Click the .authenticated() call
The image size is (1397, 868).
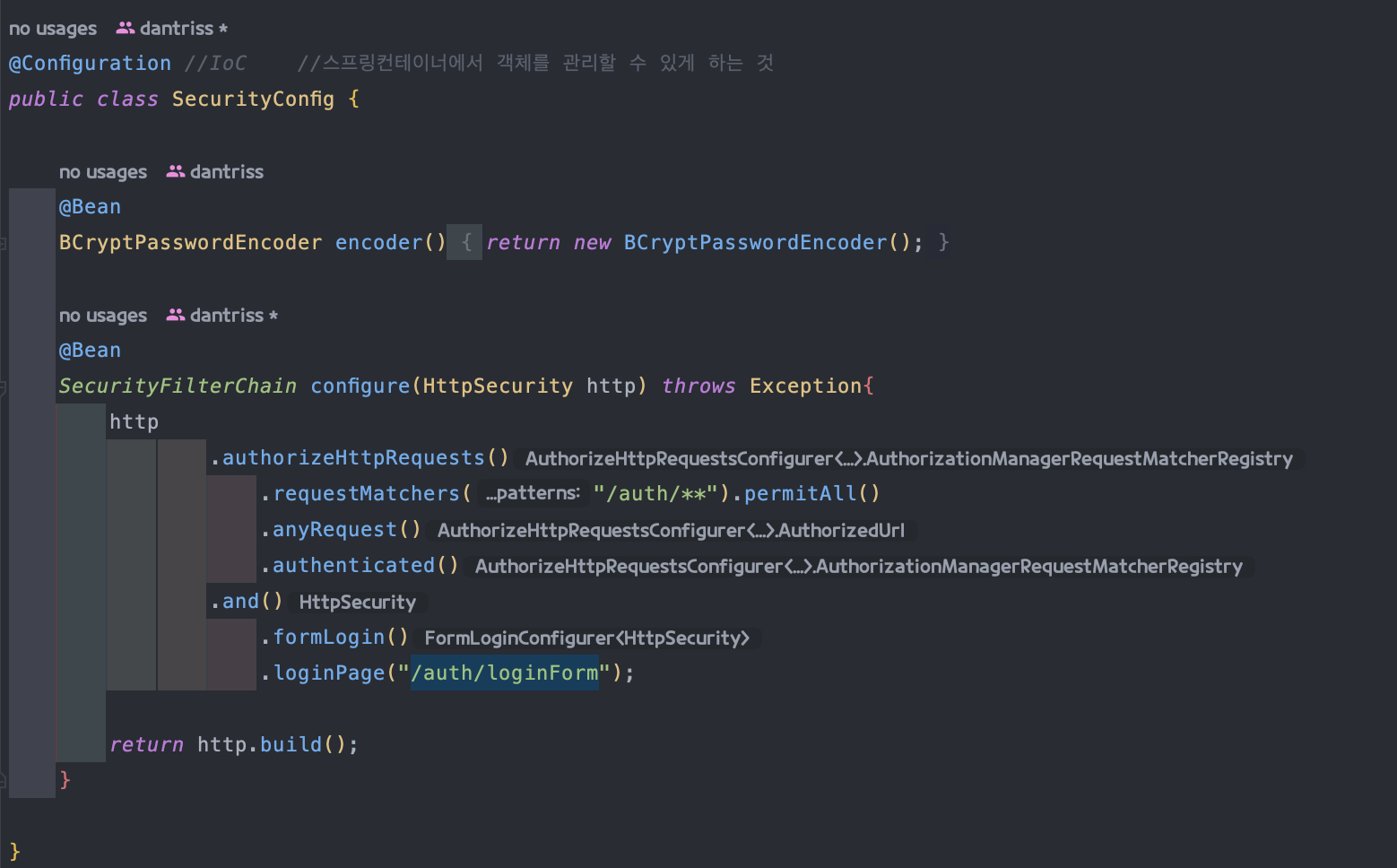click(360, 566)
